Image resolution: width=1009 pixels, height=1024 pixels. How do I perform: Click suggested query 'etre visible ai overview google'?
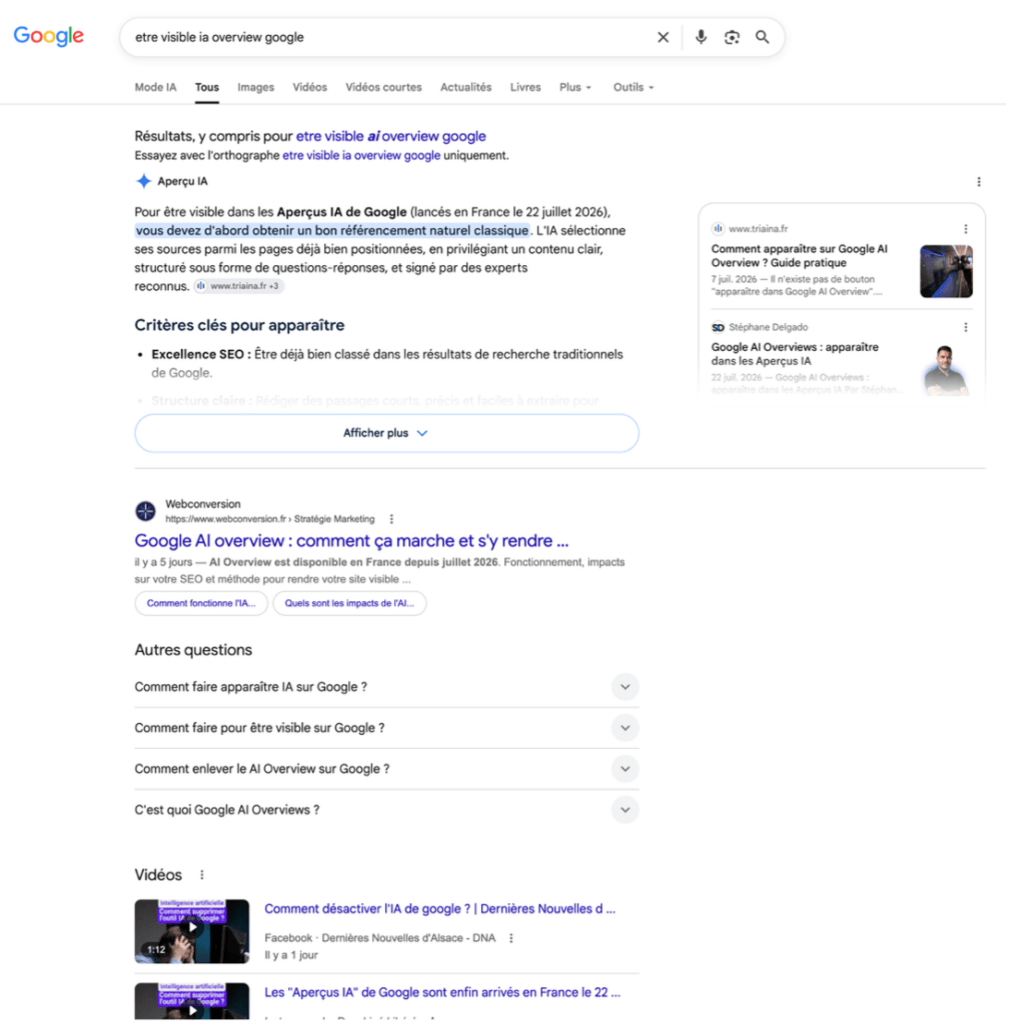tap(392, 136)
